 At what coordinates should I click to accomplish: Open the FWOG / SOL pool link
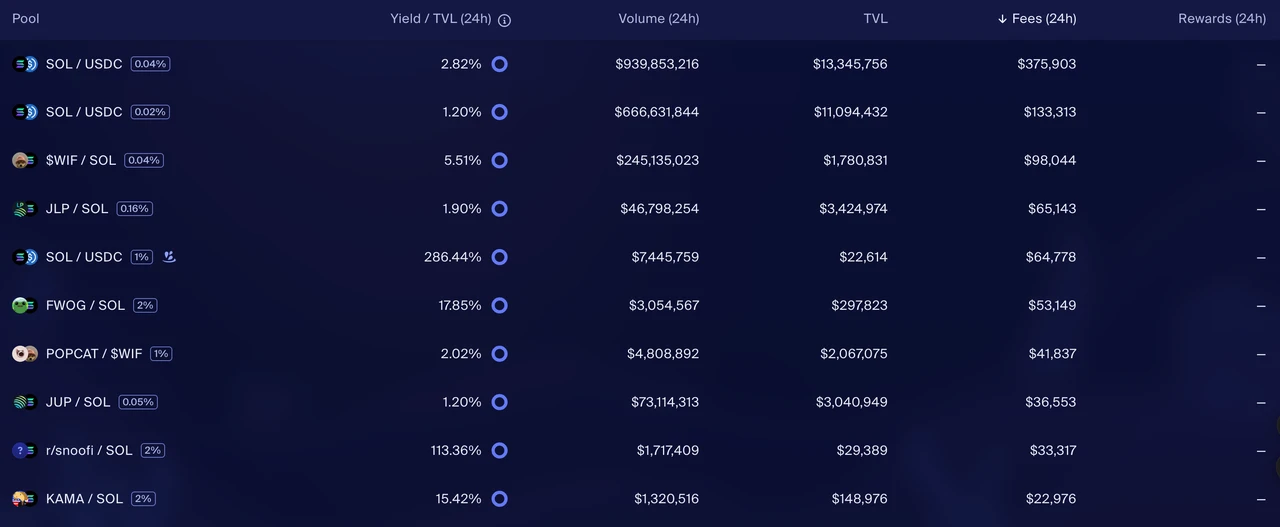85,306
